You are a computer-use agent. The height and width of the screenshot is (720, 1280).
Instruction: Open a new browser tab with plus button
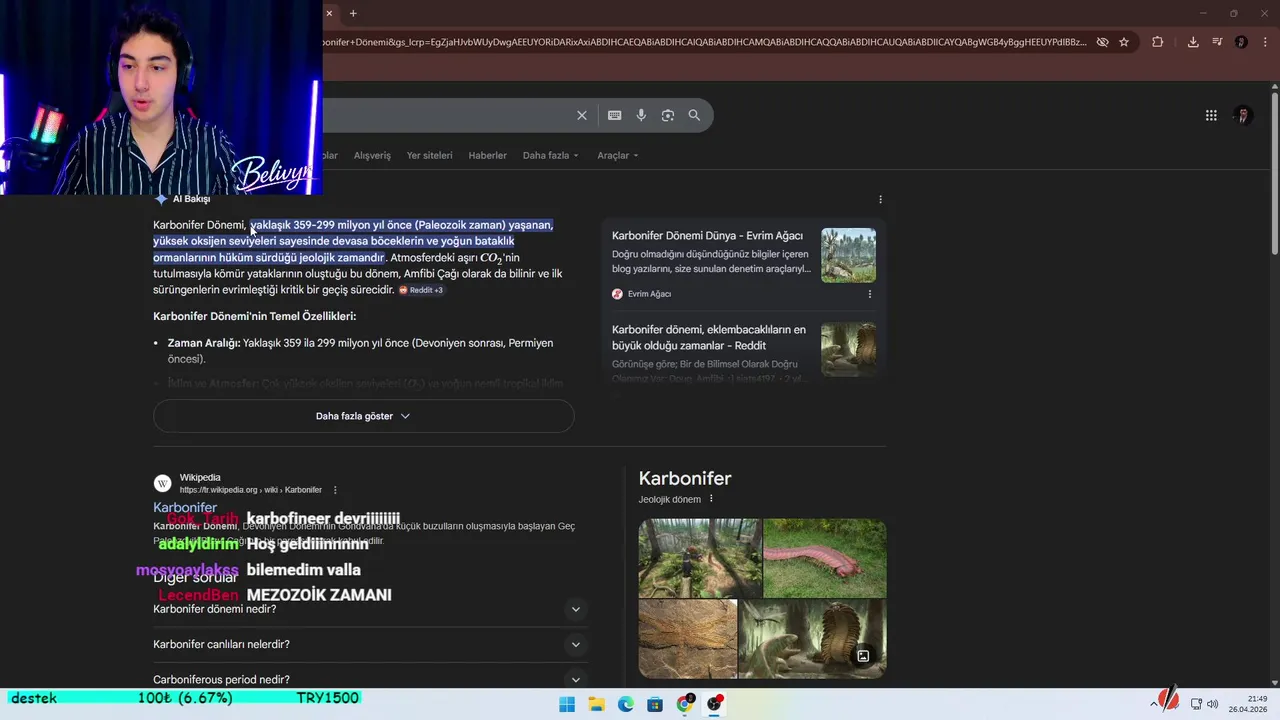click(x=353, y=13)
